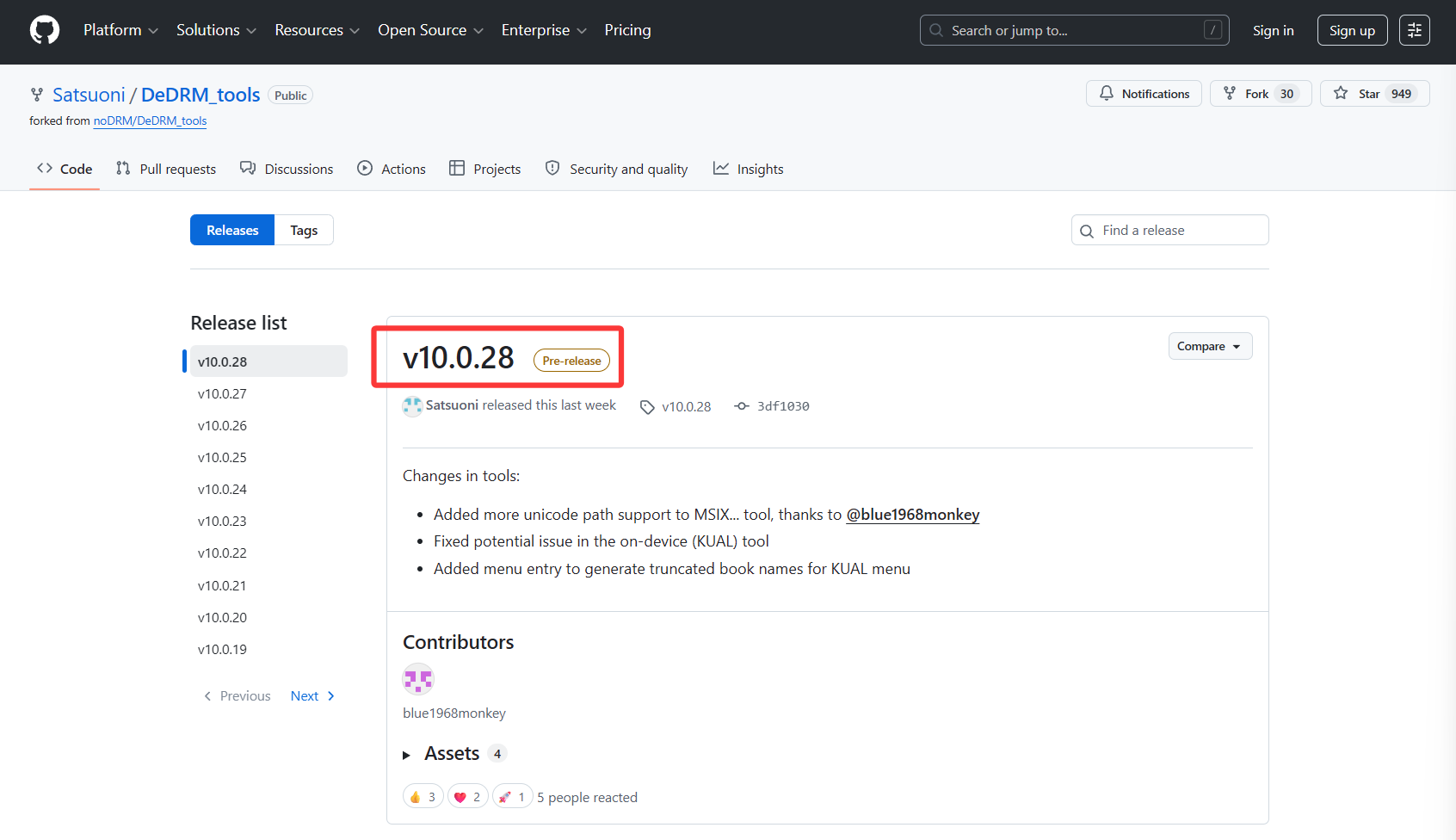The width and height of the screenshot is (1456, 840).
Task: Open commit 3df1030
Action: [783, 406]
